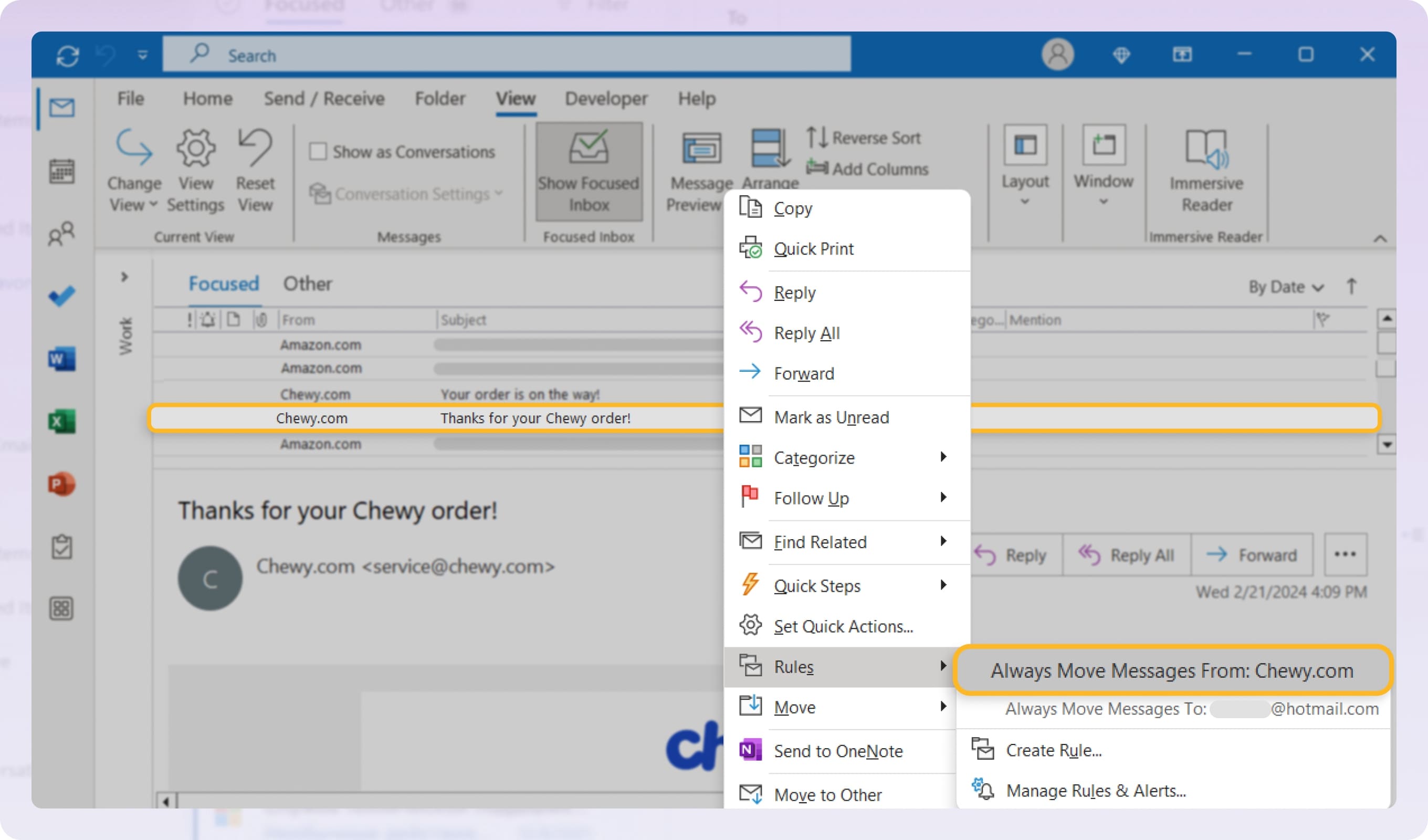Launch Excel from the left sidebar
Viewport: 1428px width, 840px height.
coord(61,422)
